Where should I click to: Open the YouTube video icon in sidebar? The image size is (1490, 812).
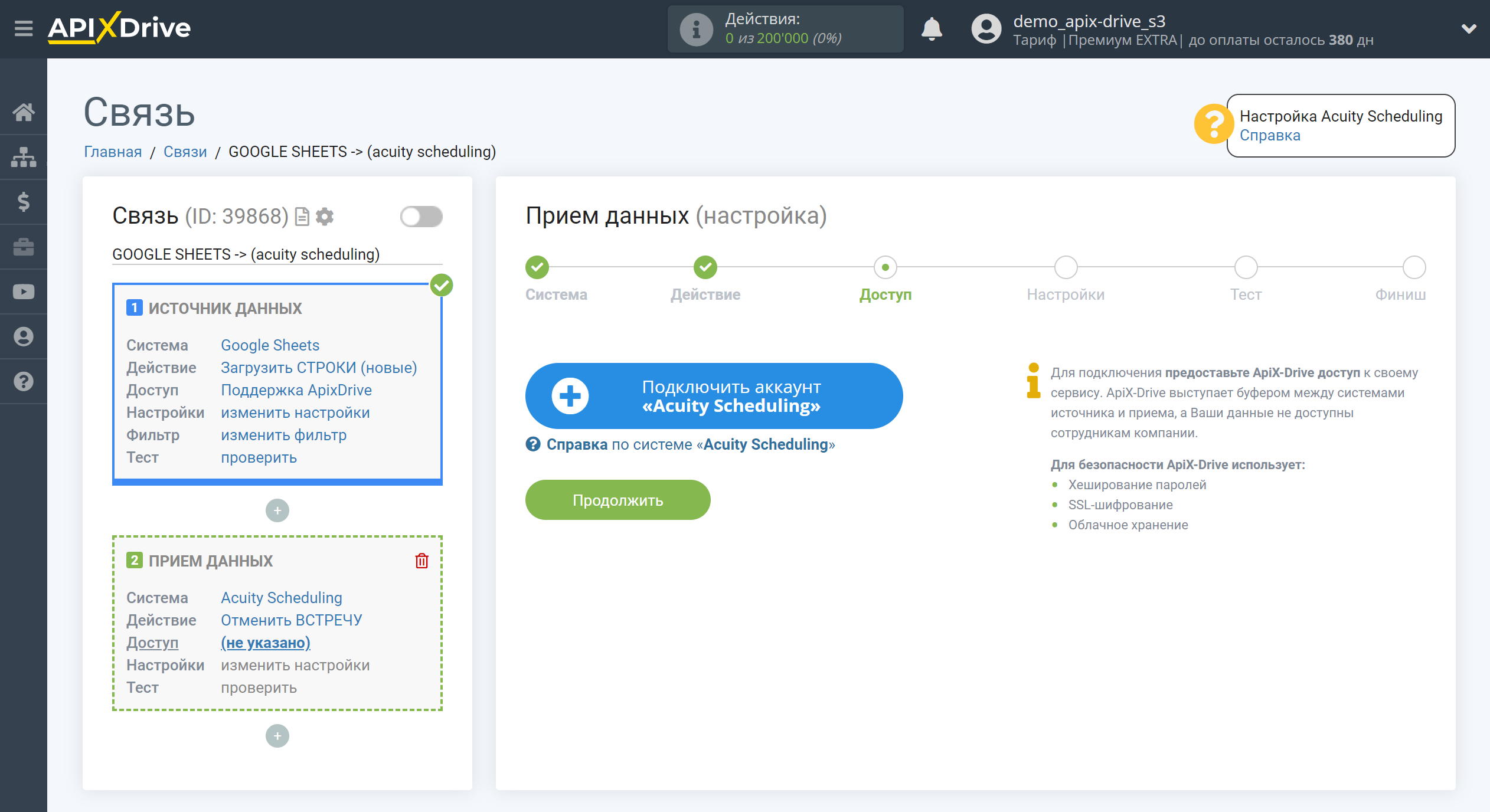(24, 292)
